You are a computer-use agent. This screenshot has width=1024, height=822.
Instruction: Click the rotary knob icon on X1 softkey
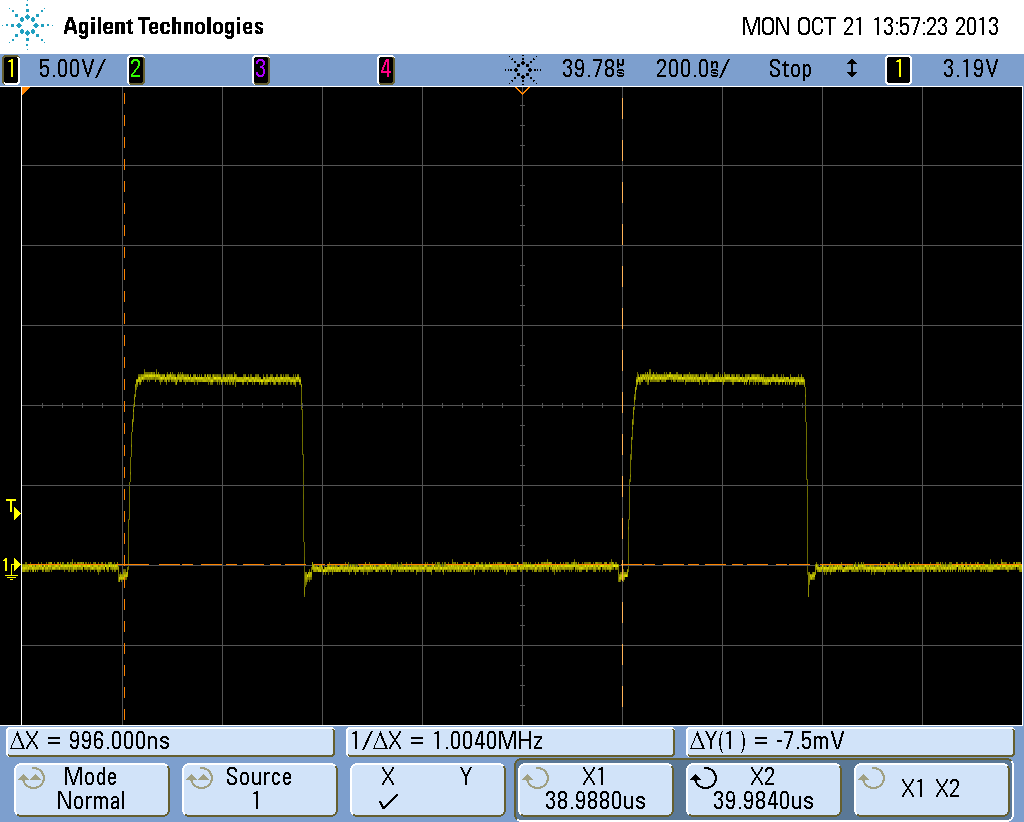pyautogui.click(x=536, y=779)
